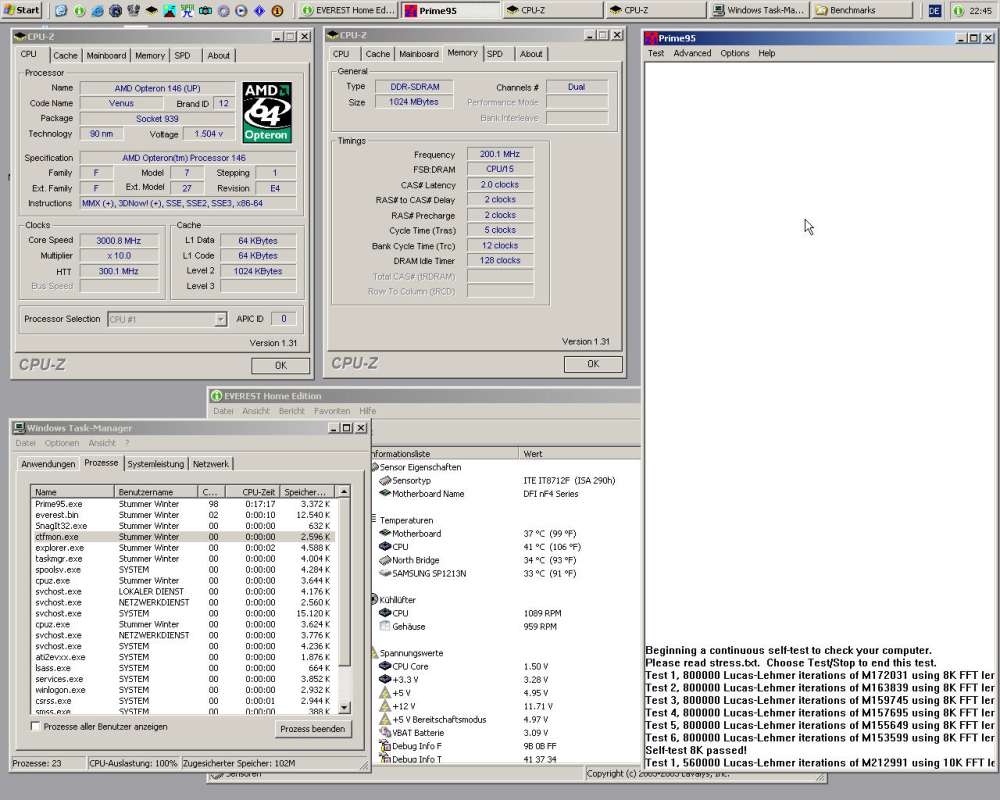Click process list scrollbar up arrow
The width and height of the screenshot is (1000, 800).
344,492
